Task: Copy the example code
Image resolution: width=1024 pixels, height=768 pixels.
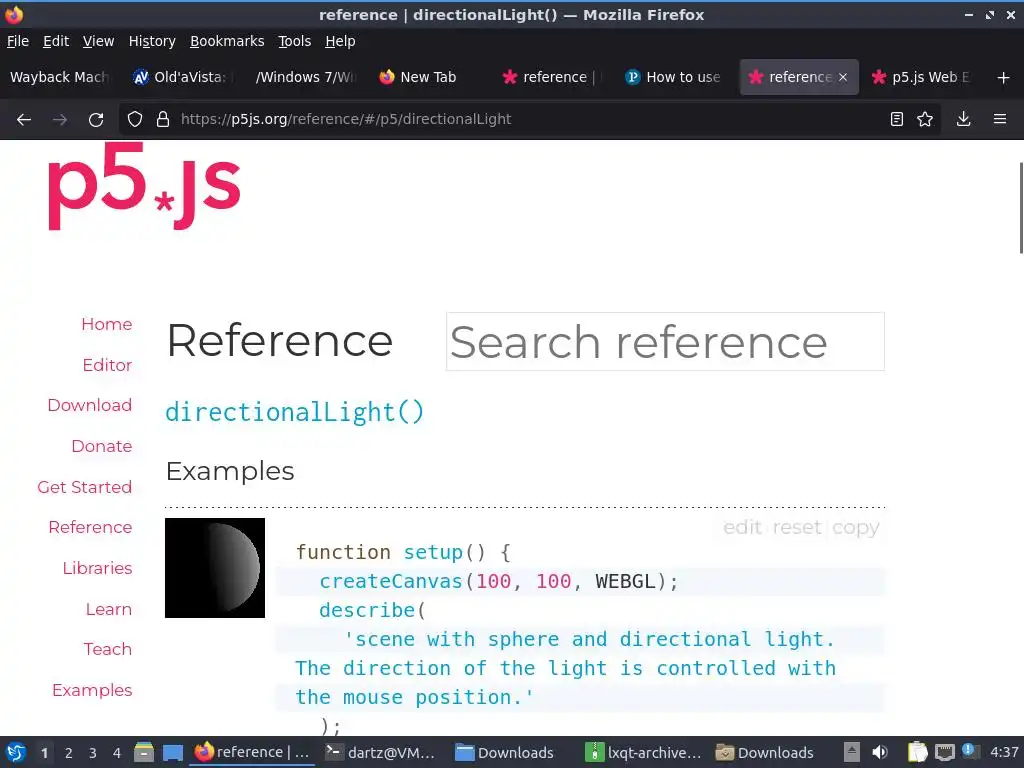Action: [856, 528]
